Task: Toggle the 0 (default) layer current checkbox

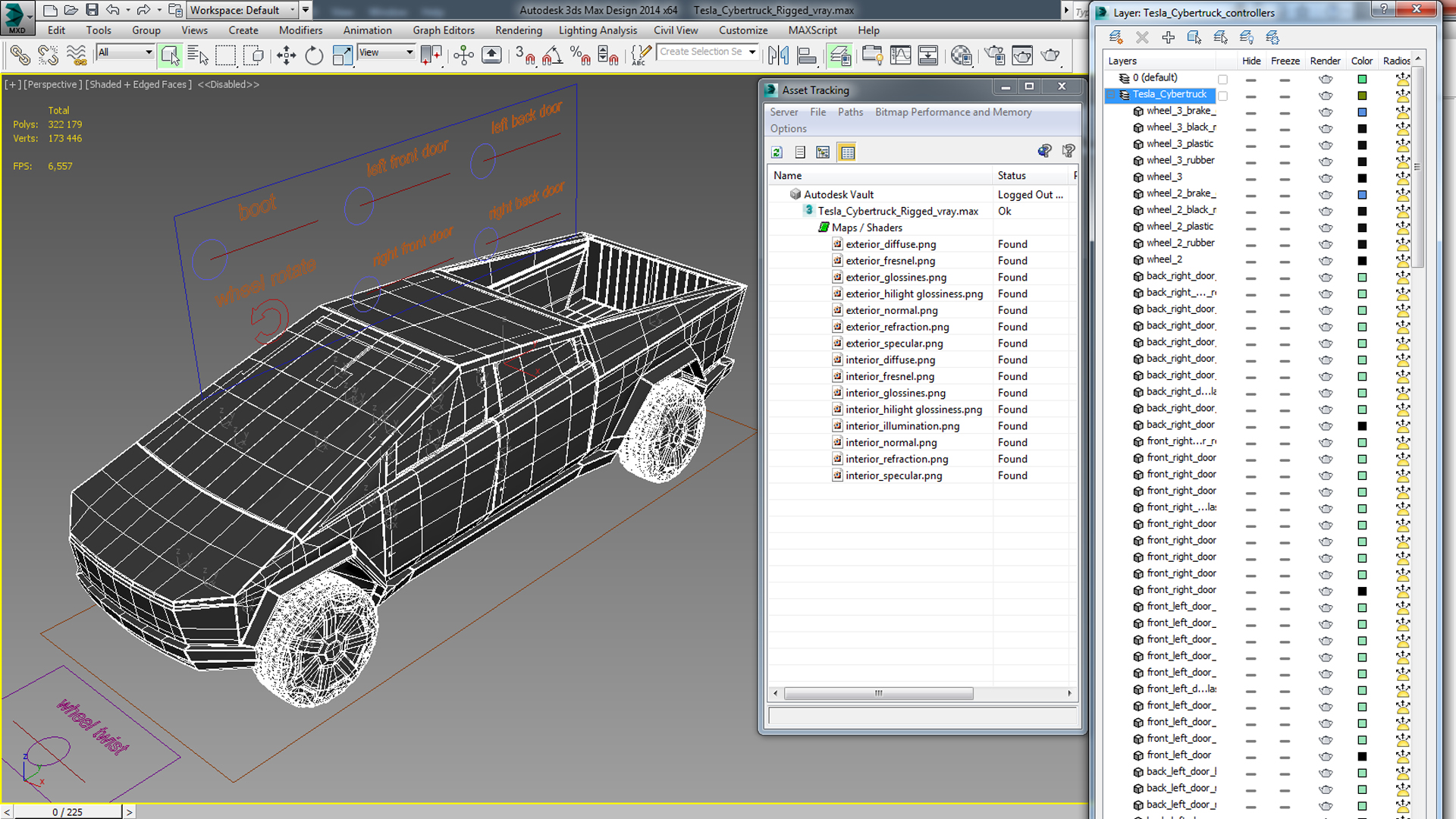Action: coord(1222,79)
